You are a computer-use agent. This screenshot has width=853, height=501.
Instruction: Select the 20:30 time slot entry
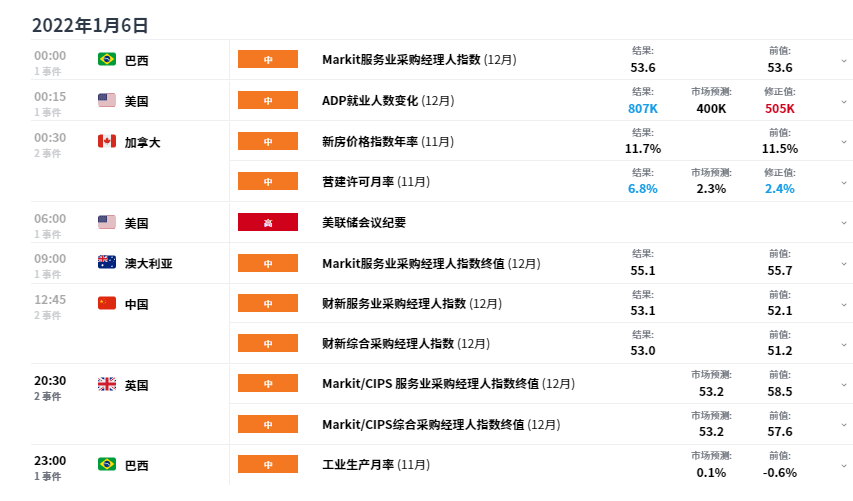(x=50, y=387)
